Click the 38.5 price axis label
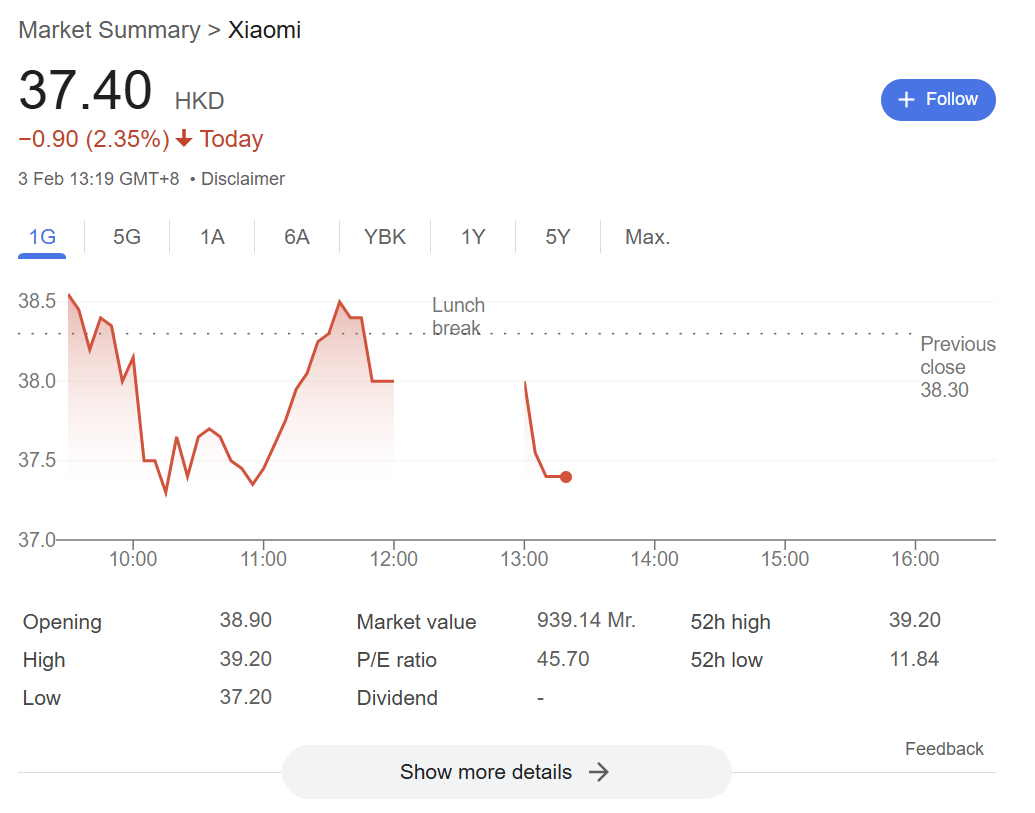Screen dimensions: 1035x813 [37, 301]
